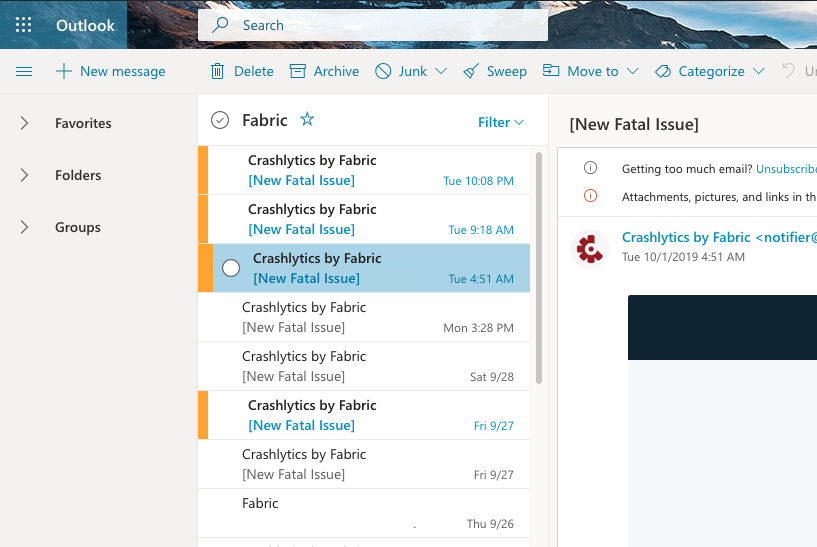Open the Mon 3:28 PM Crashlytics email
The image size is (817, 547).
[364, 317]
